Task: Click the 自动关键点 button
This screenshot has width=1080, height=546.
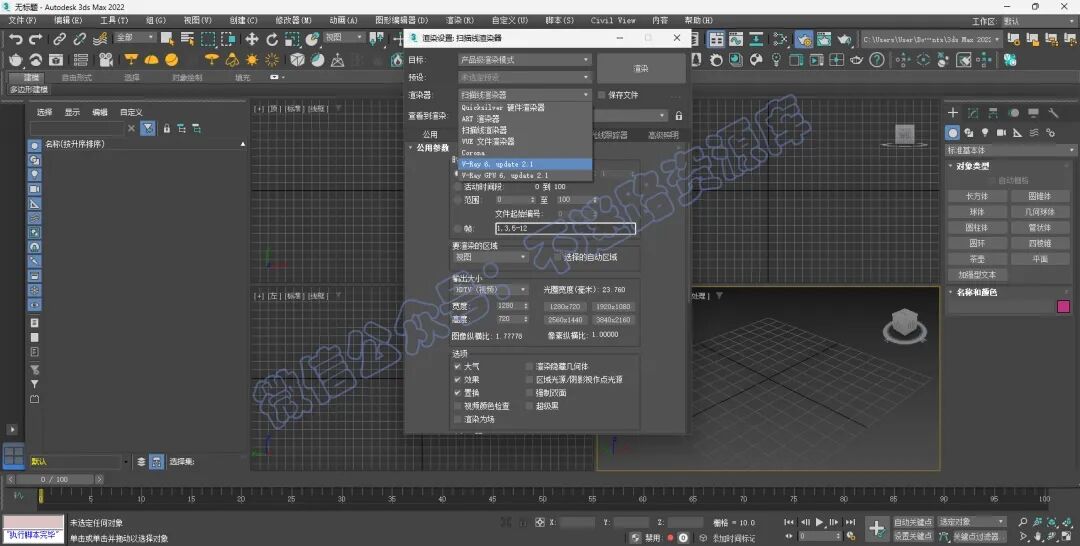Action: point(913,522)
